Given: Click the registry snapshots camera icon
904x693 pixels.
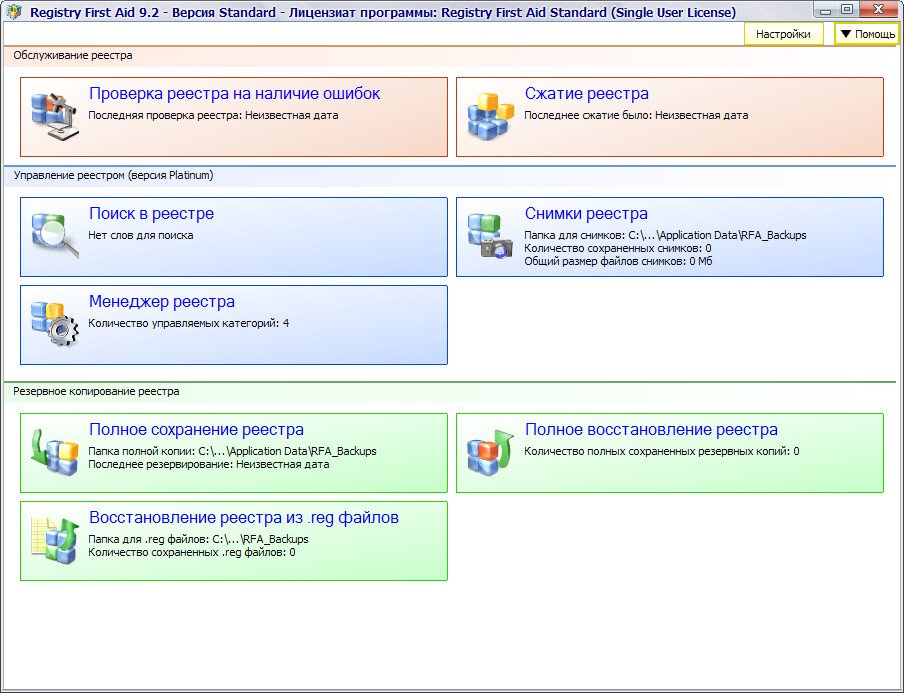Looking at the screenshot, I should [x=491, y=236].
